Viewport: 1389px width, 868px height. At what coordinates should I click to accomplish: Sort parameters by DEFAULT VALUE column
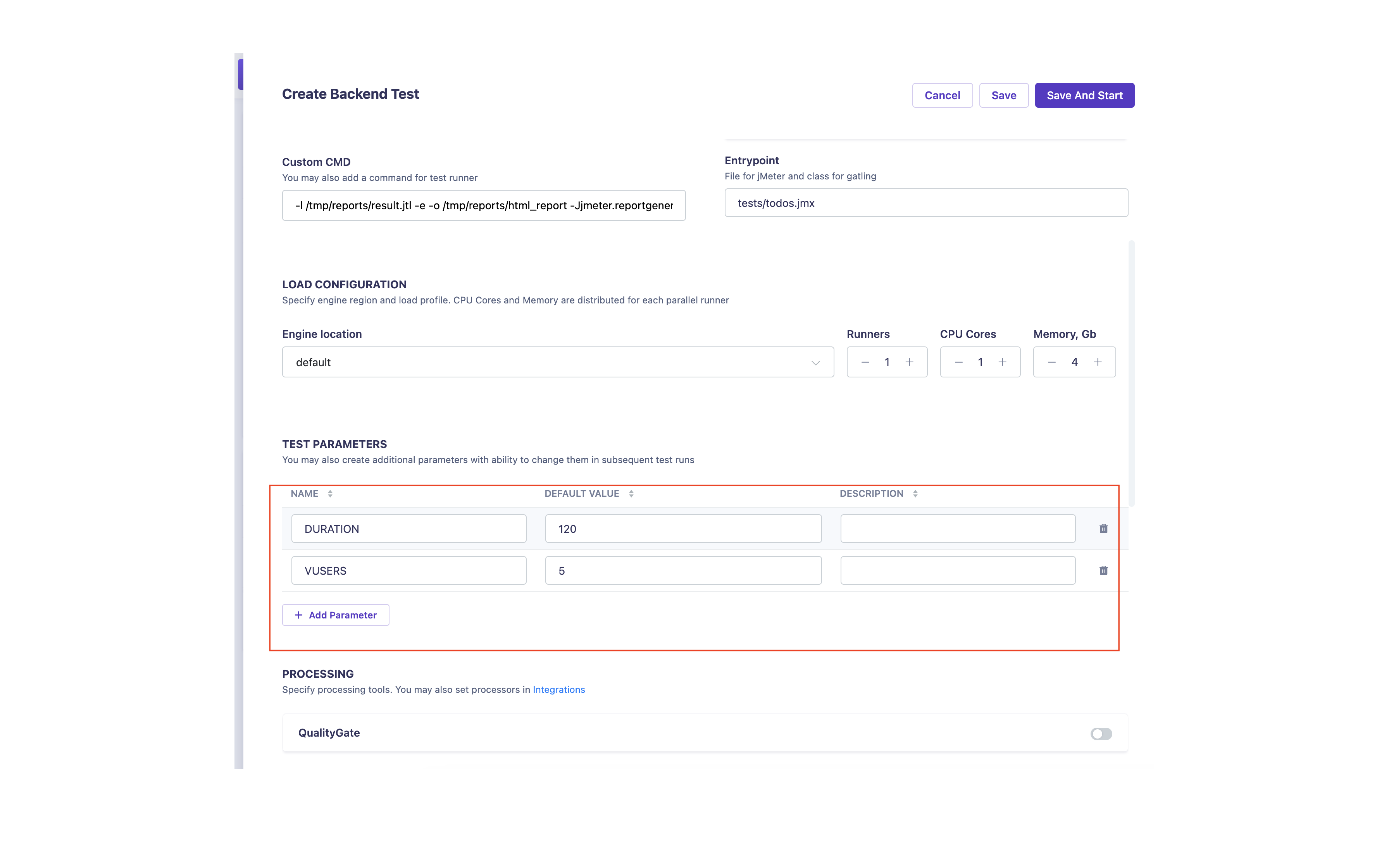point(631,494)
